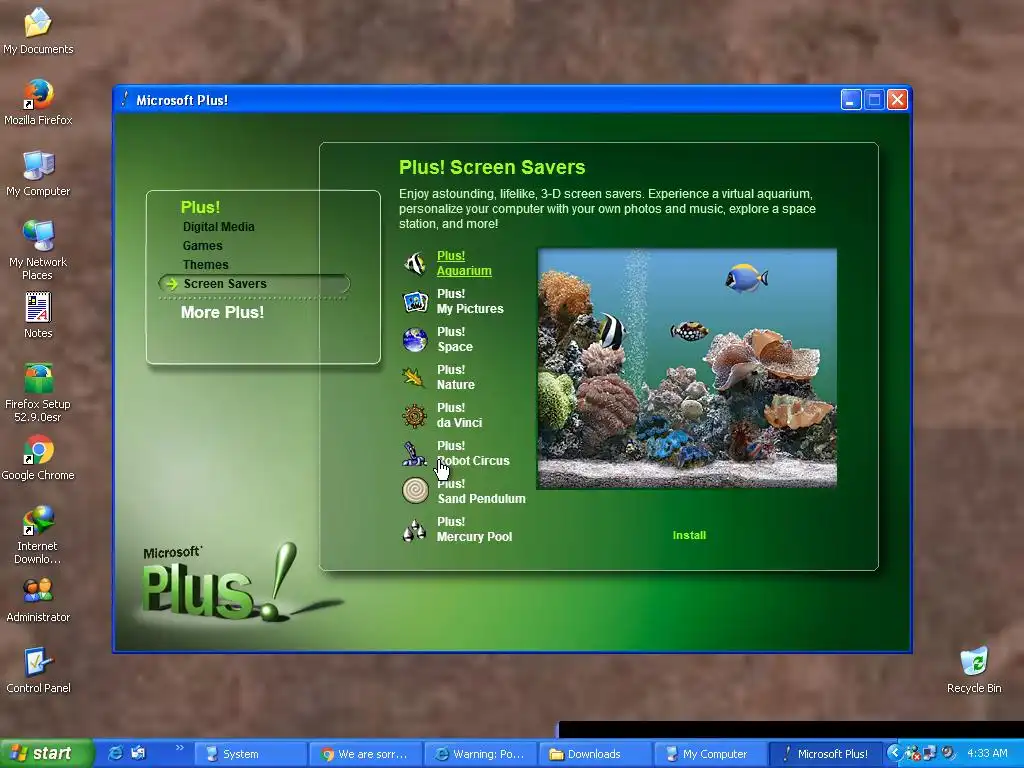
Task: Click the aquarium preview image
Action: point(686,368)
